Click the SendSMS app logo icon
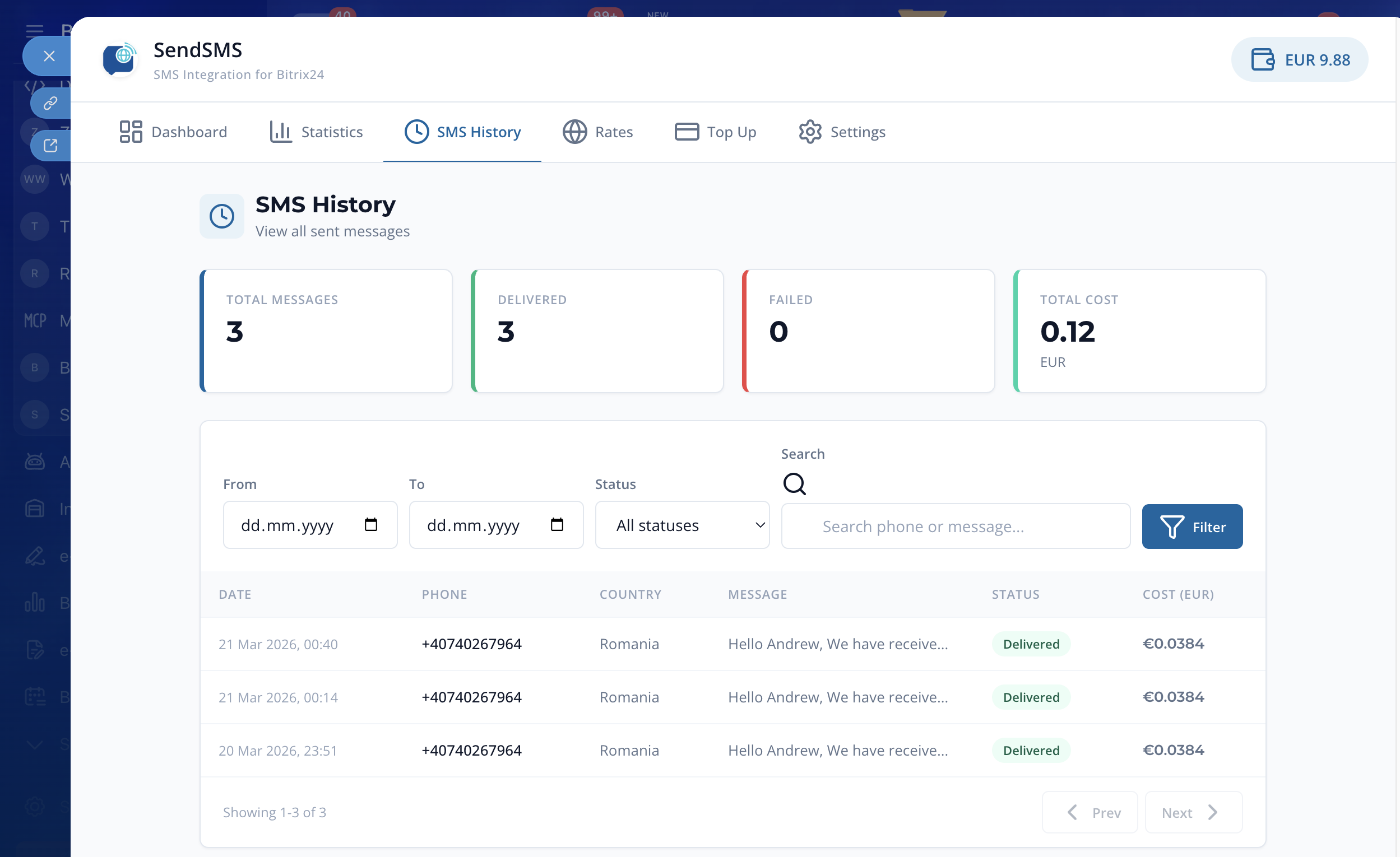Viewport: 1400px width, 857px height. pyautogui.click(x=119, y=59)
